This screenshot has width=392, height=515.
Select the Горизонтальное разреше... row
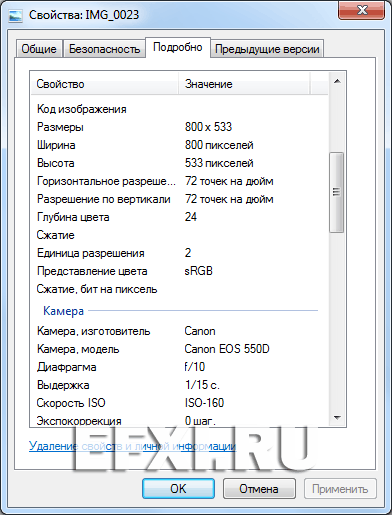click(179, 181)
